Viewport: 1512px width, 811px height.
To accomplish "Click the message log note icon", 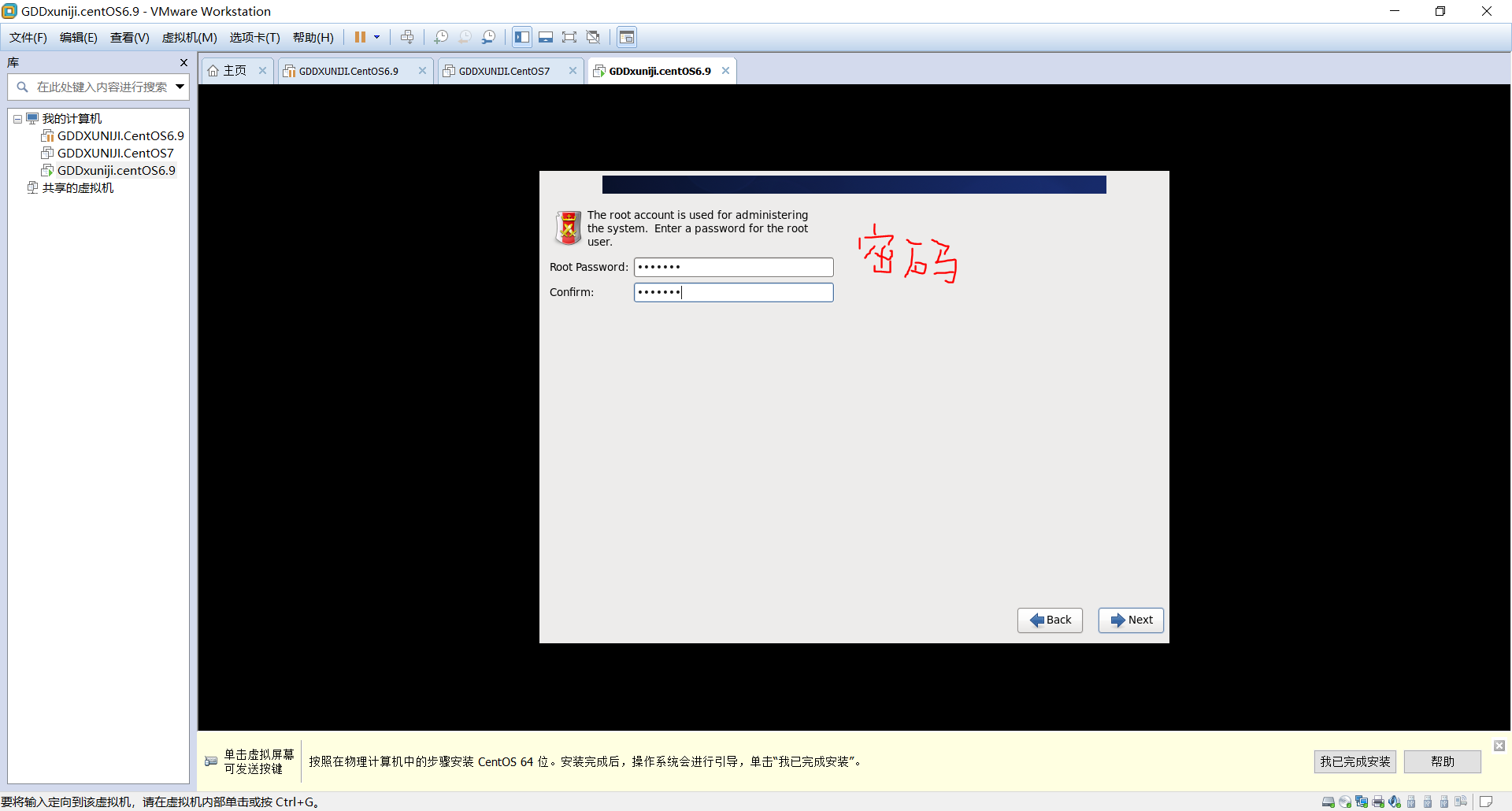I will click(1486, 802).
